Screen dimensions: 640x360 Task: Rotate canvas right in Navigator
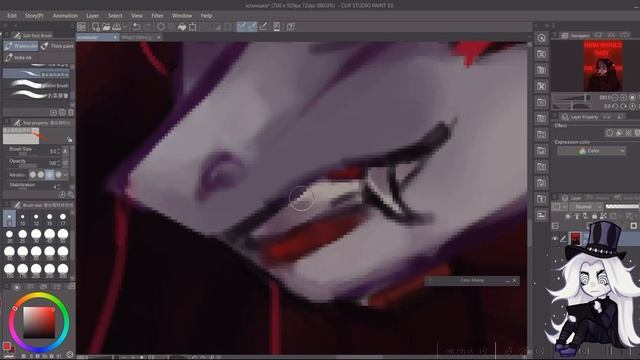pos(624,106)
